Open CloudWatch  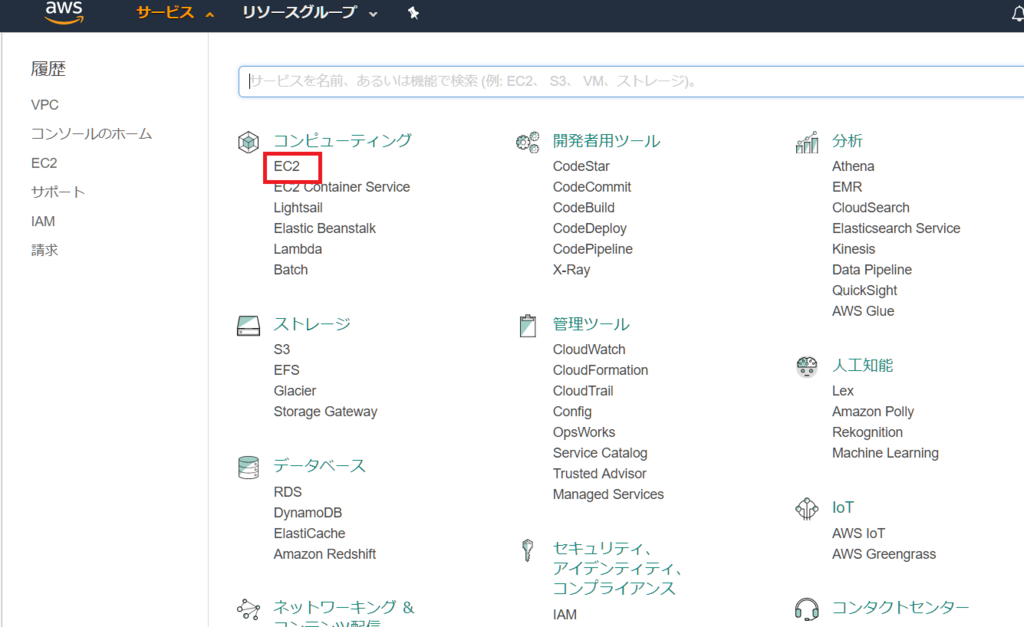coord(589,349)
